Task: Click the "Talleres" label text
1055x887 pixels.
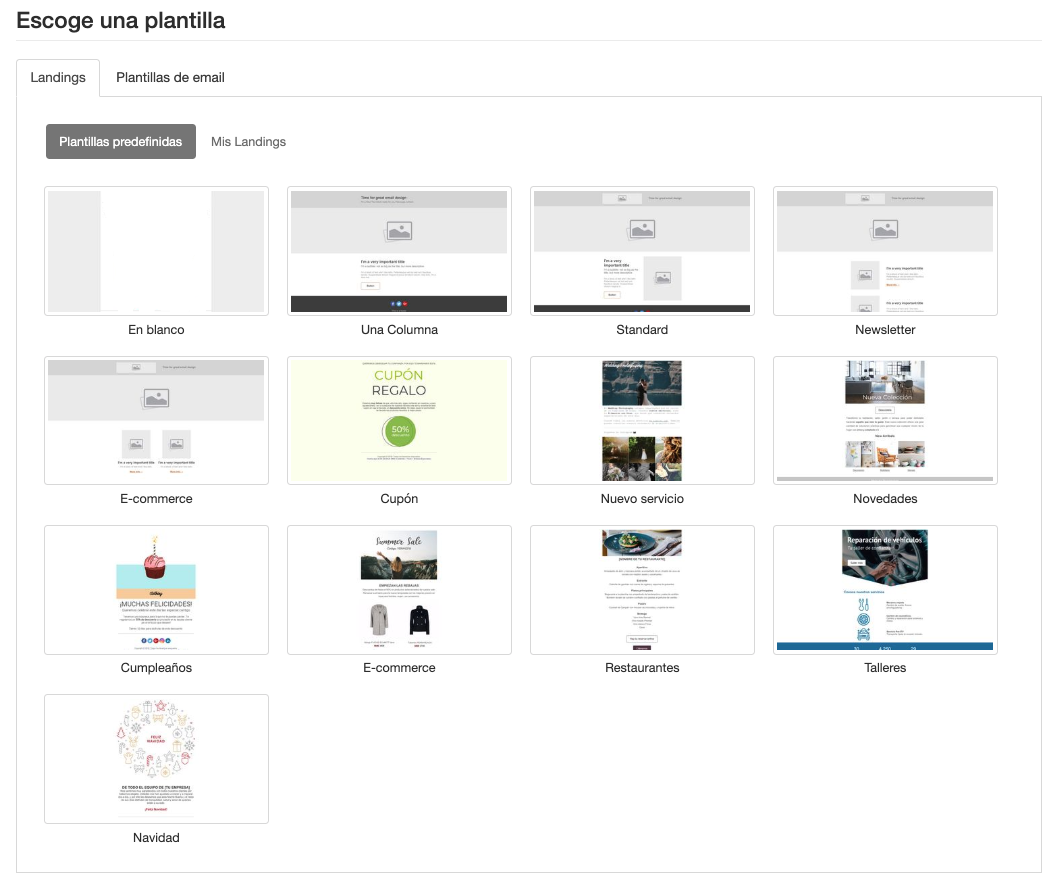Action: tap(885, 667)
